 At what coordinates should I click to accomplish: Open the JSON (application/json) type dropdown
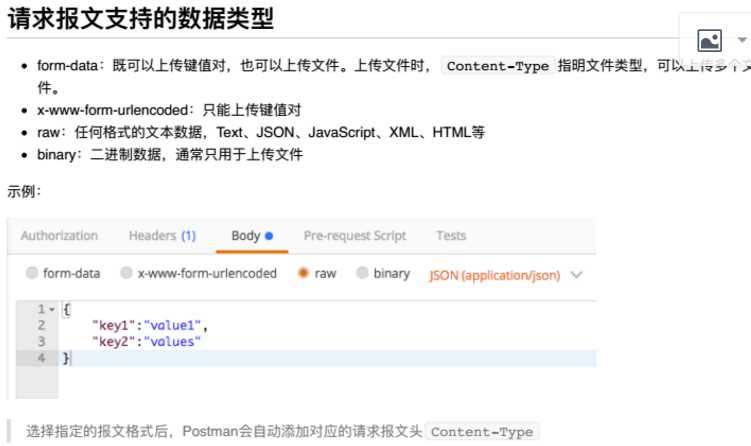[506, 275]
